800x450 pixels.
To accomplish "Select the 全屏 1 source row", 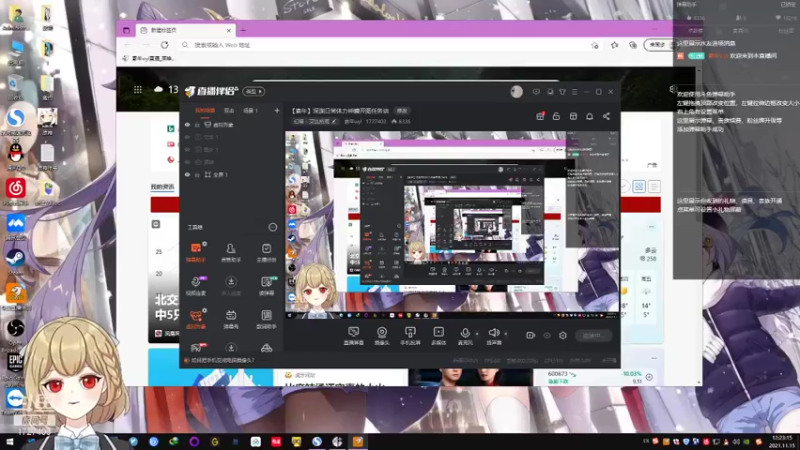I will point(232,174).
